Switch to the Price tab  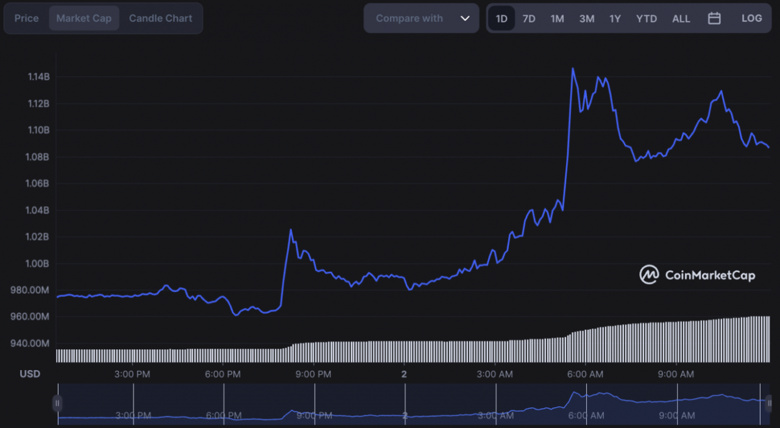27,18
